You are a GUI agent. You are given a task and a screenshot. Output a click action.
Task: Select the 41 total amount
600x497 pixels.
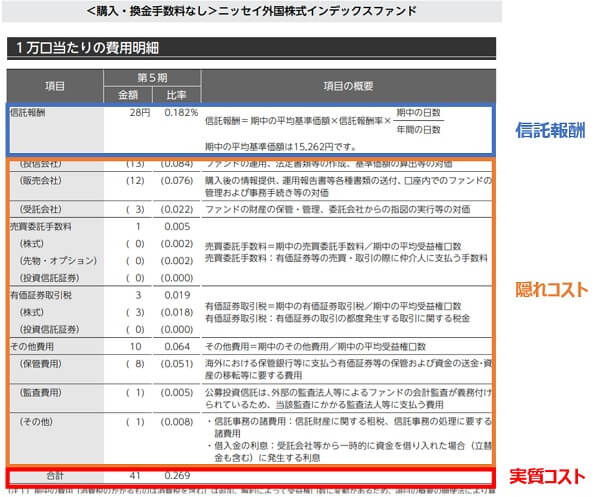[135, 476]
